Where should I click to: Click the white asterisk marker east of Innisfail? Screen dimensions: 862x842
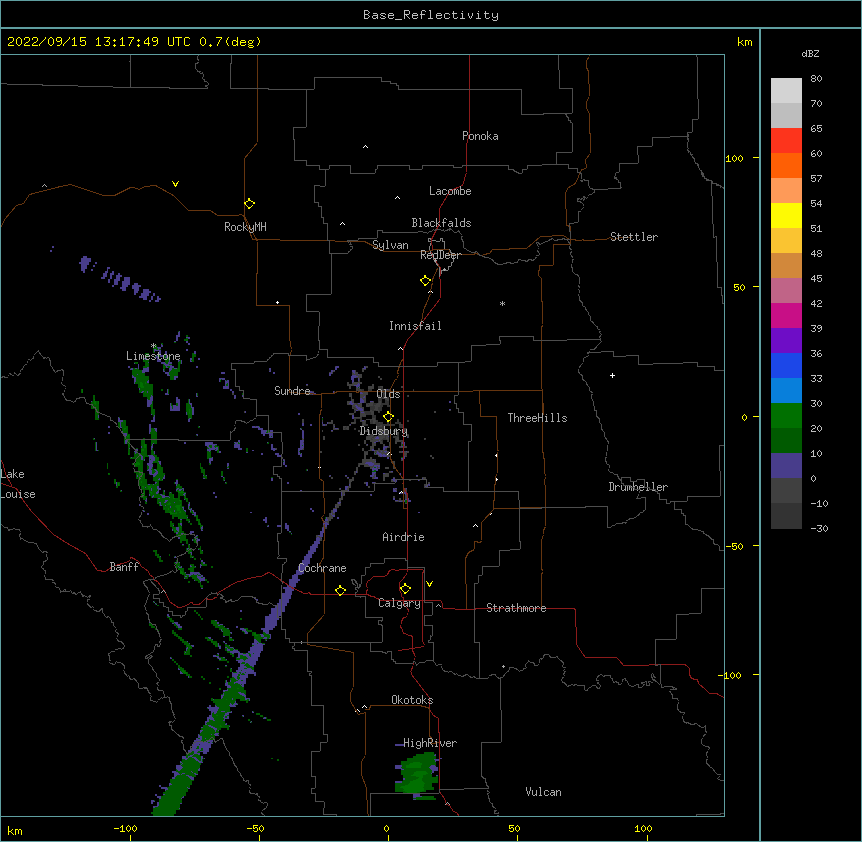pos(502,303)
